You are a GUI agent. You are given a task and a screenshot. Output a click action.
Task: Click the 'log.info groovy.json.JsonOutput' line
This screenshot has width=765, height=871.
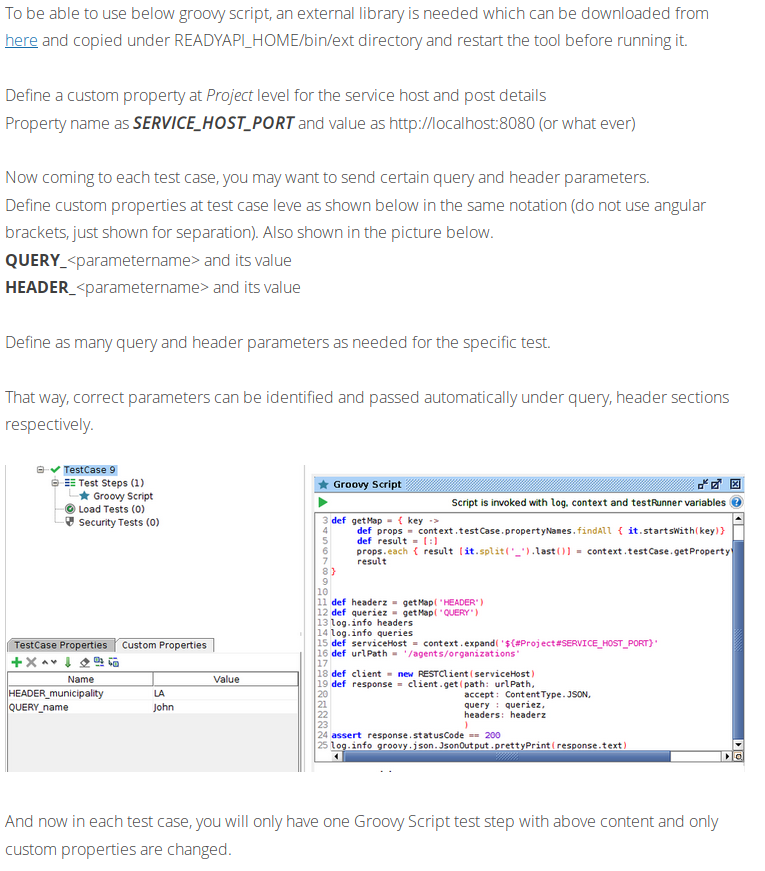click(479, 745)
